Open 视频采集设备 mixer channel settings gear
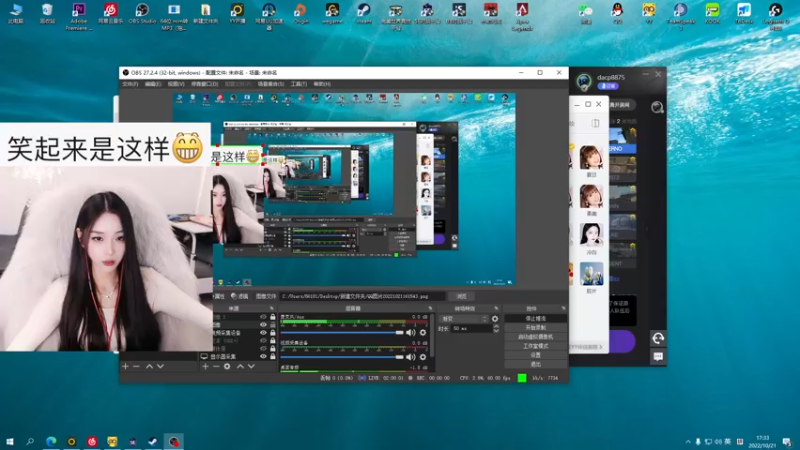The image size is (800, 450). click(x=423, y=357)
